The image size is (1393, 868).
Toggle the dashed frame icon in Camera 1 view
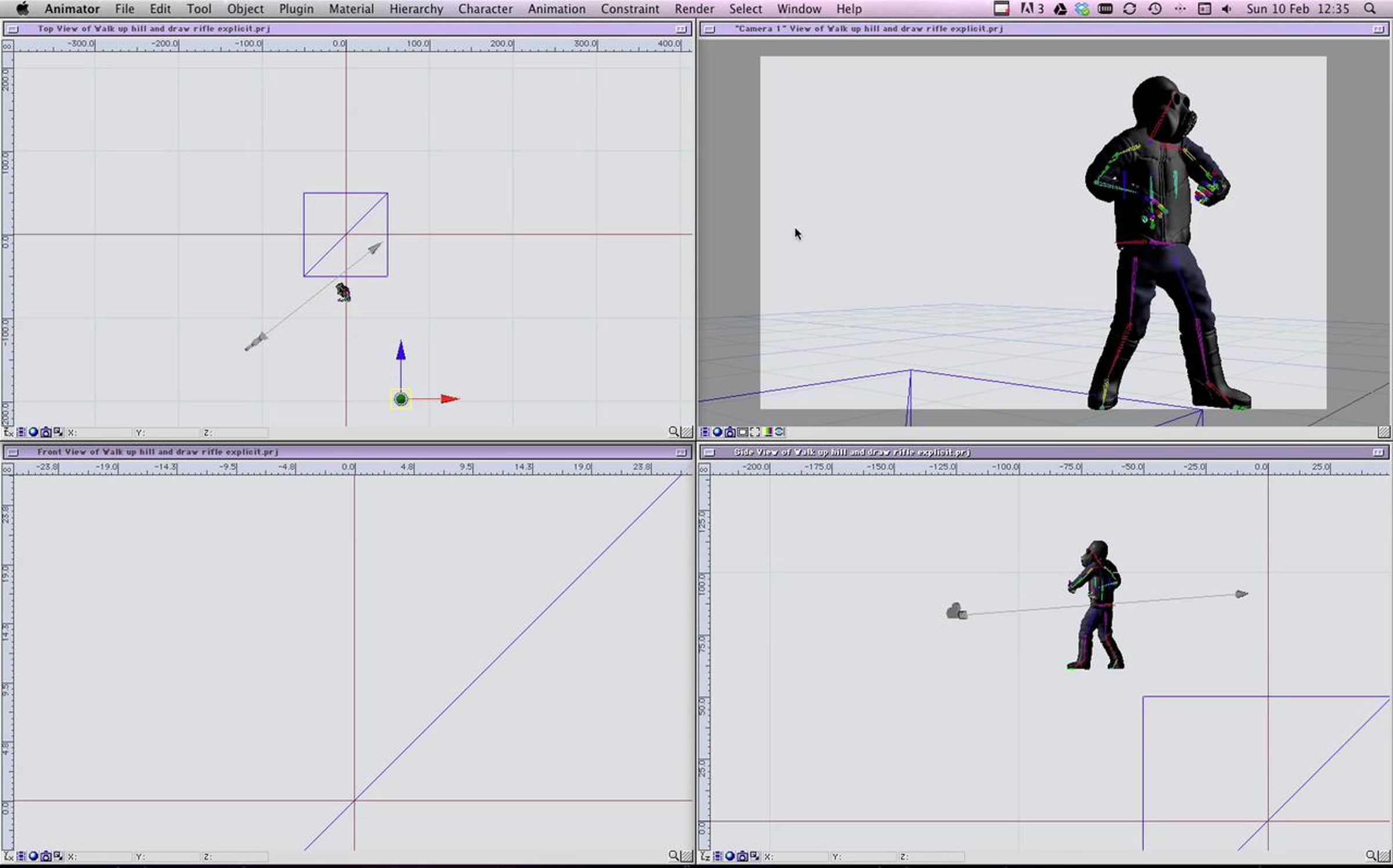tap(755, 432)
